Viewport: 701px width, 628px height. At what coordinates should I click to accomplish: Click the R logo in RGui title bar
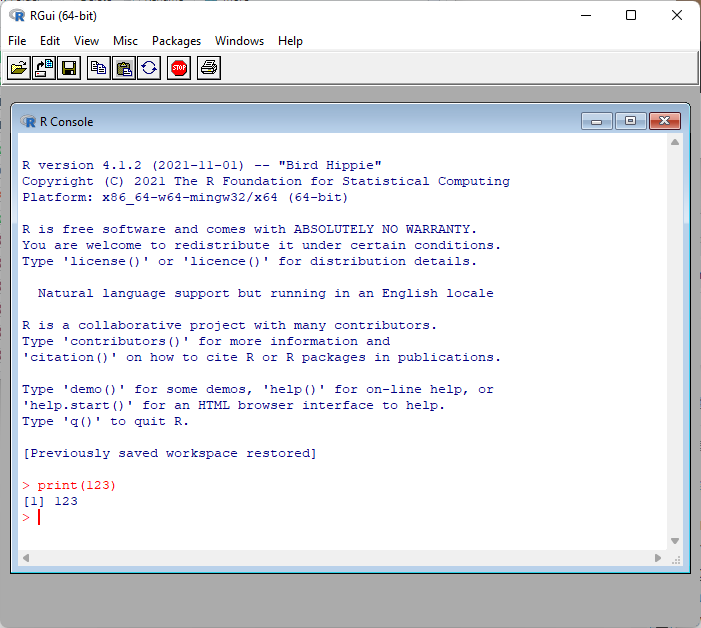pos(17,16)
